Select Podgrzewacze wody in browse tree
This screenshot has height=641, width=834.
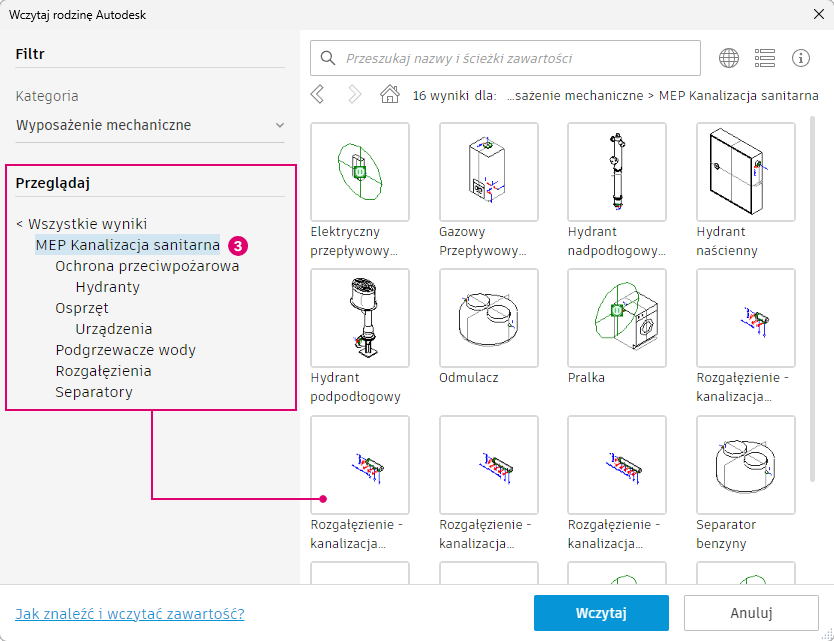pos(126,350)
